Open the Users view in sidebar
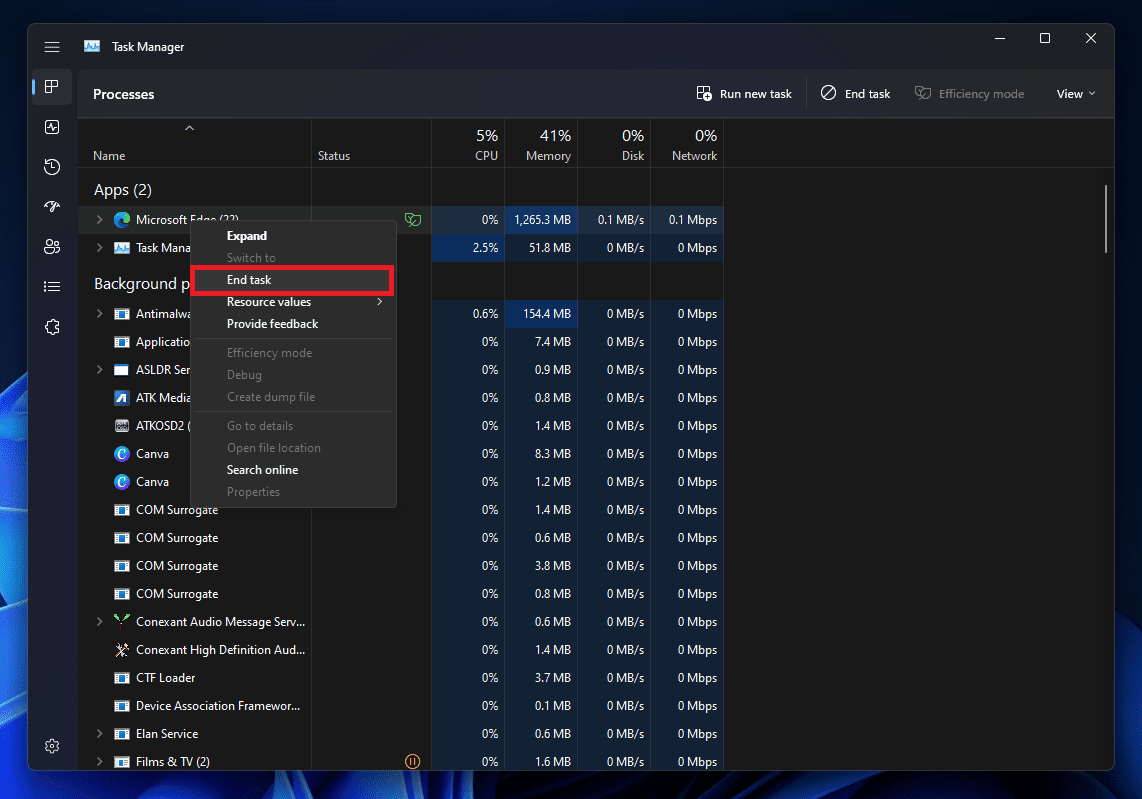 [x=51, y=247]
